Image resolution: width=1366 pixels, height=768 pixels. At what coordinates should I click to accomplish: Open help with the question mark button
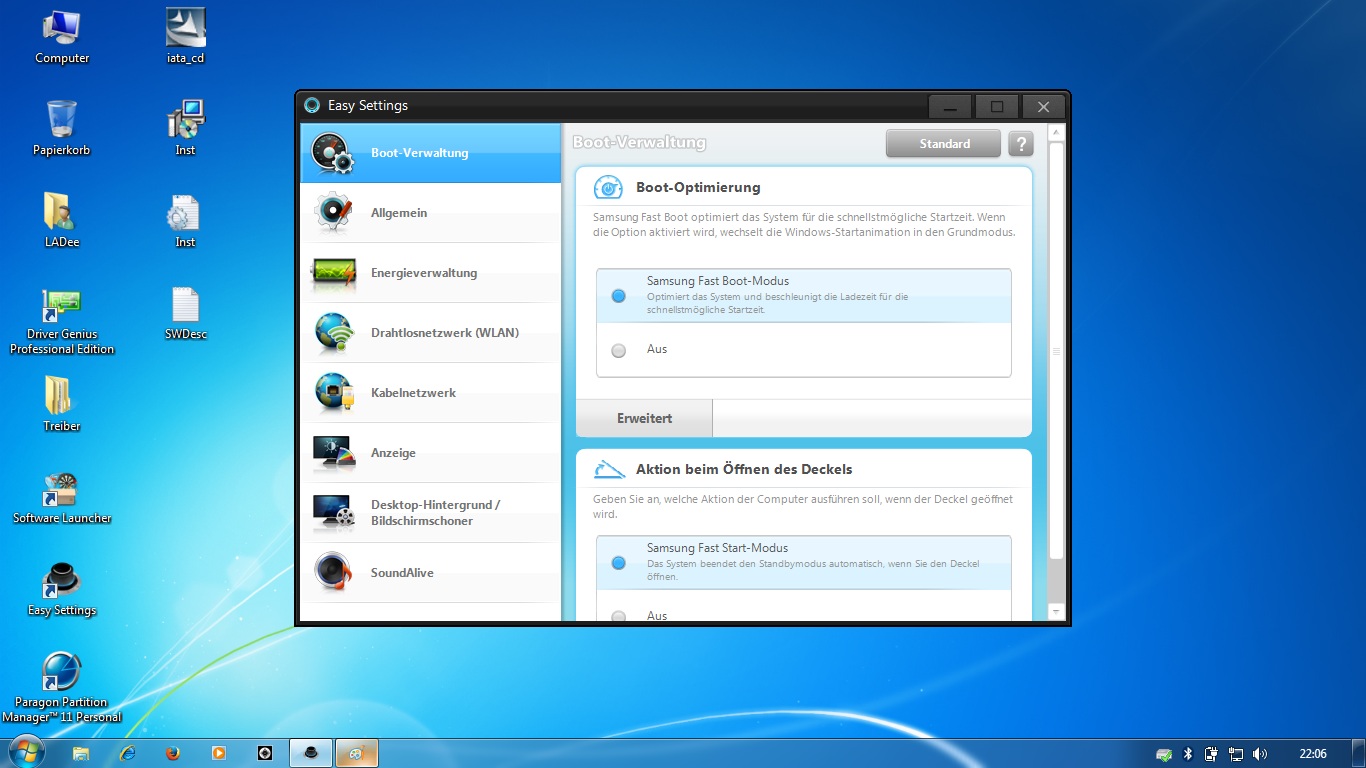coord(1020,144)
